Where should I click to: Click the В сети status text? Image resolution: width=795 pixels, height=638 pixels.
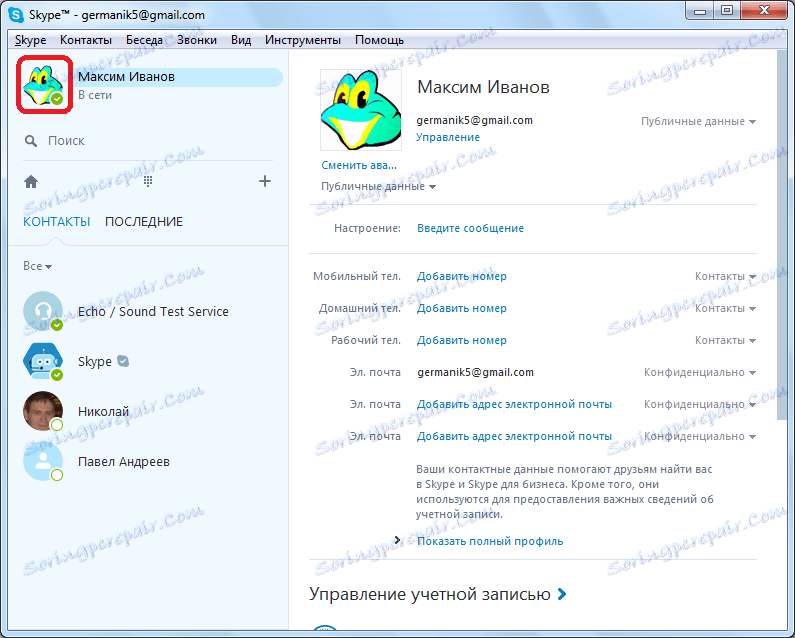click(x=95, y=95)
